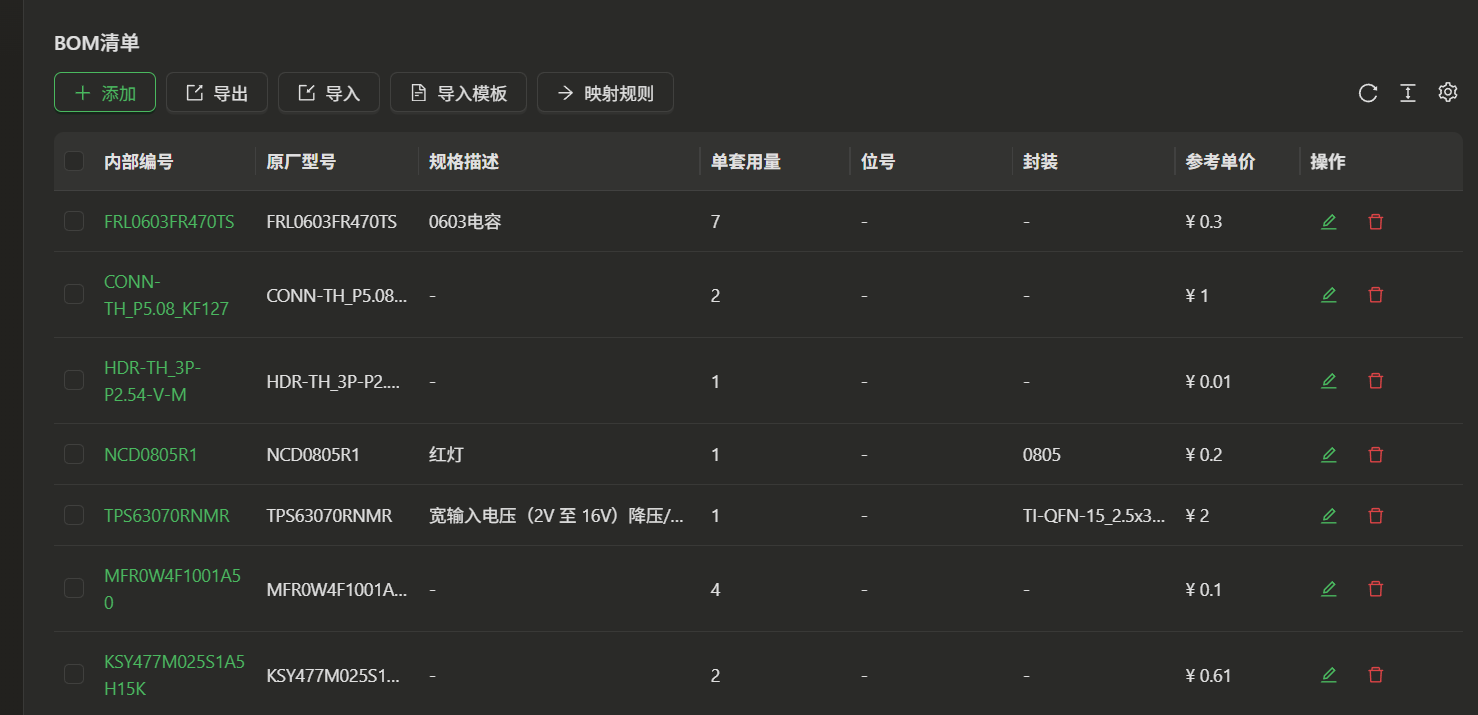Delete the TPS63070RNMR row
The image size is (1478, 715).
click(x=1375, y=516)
